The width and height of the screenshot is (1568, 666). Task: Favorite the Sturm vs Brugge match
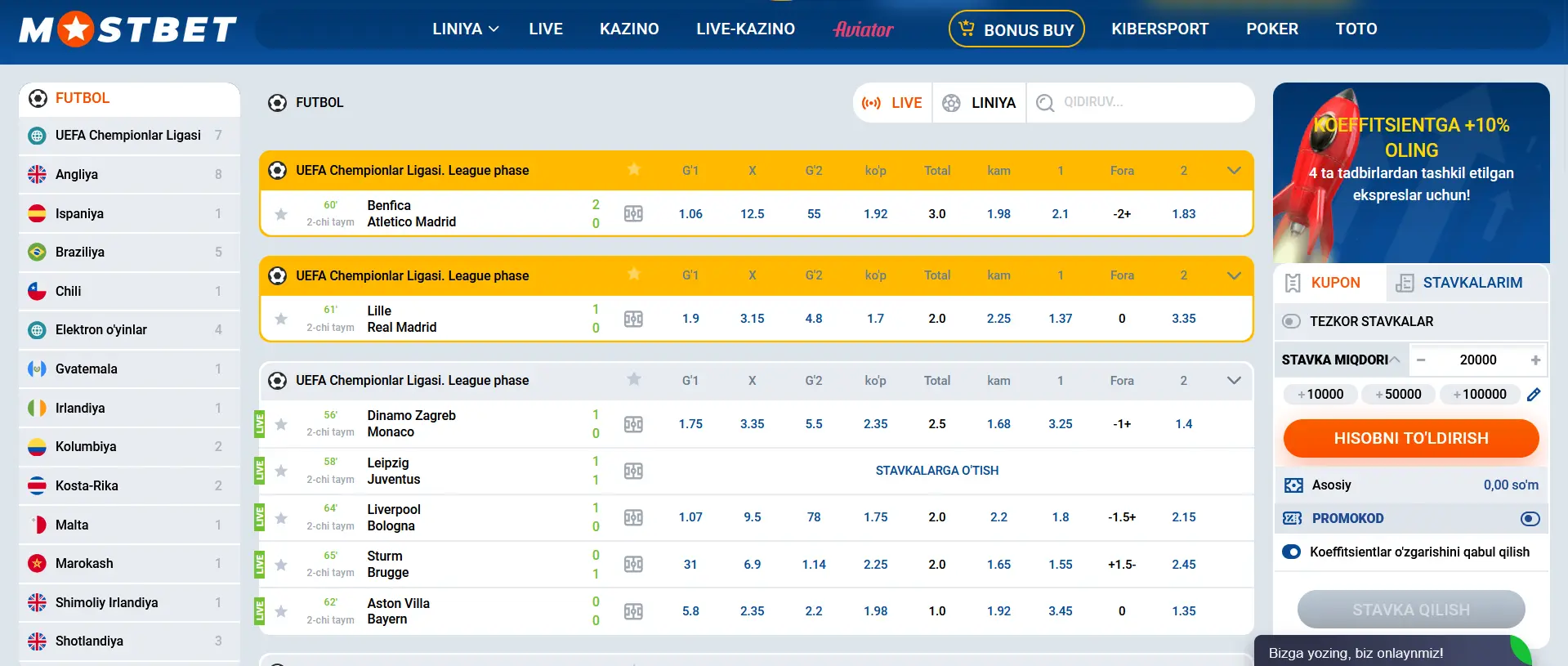tap(281, 565)
